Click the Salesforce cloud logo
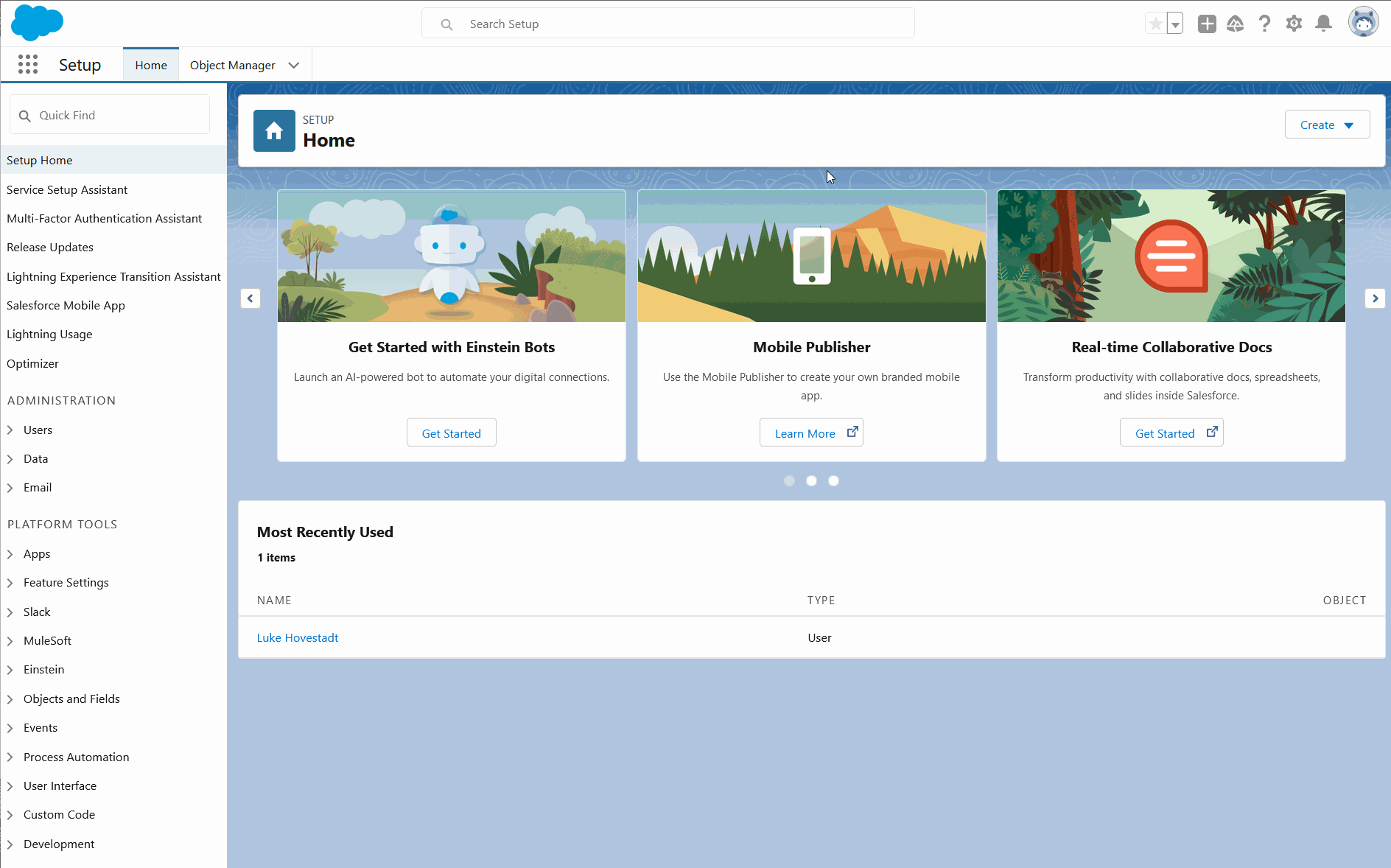 [38, 23]
